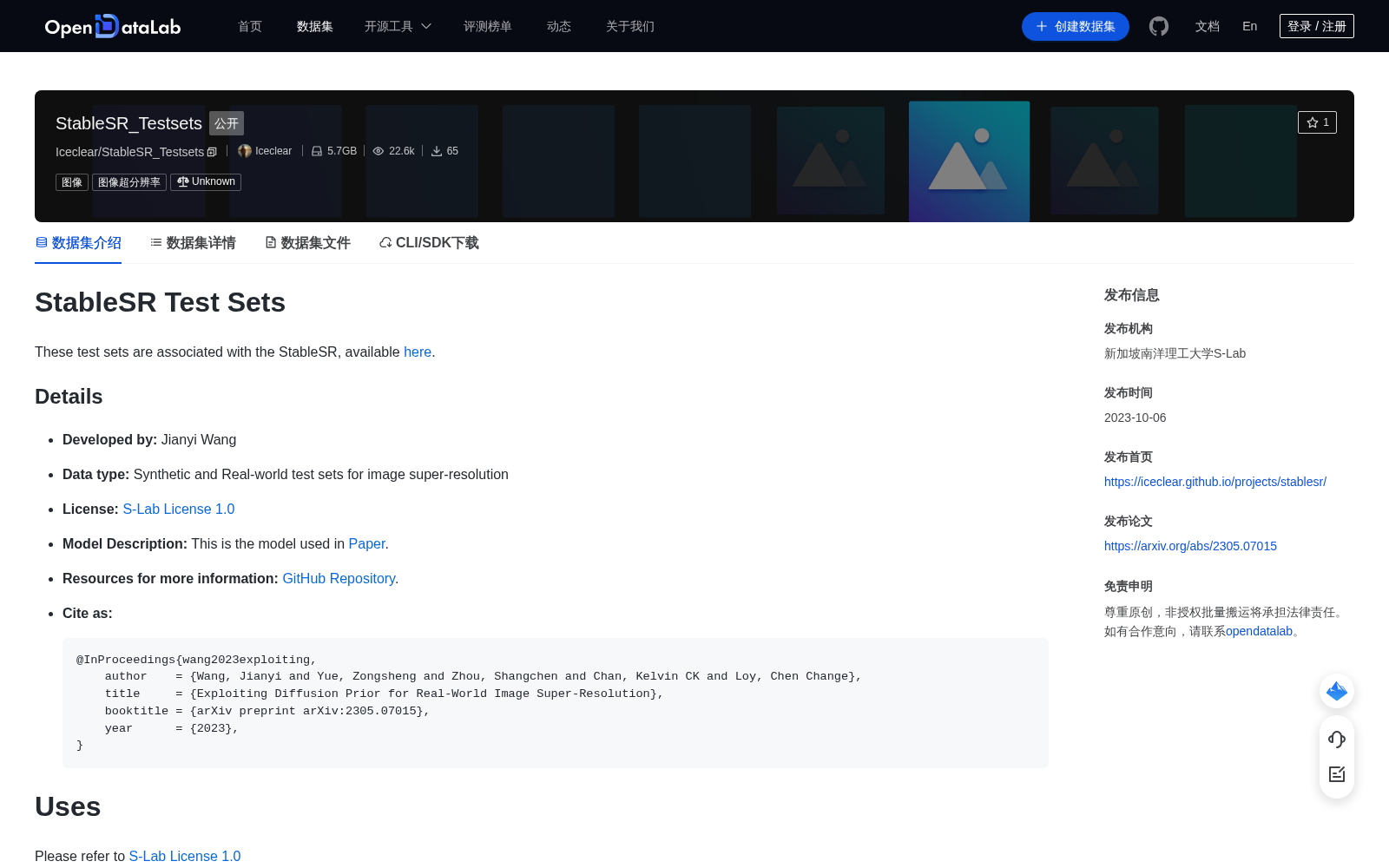1389x868 pixels.
Task: Click the BibTeX citation code block
Action: pyautogui.click(x=556, y=702)
